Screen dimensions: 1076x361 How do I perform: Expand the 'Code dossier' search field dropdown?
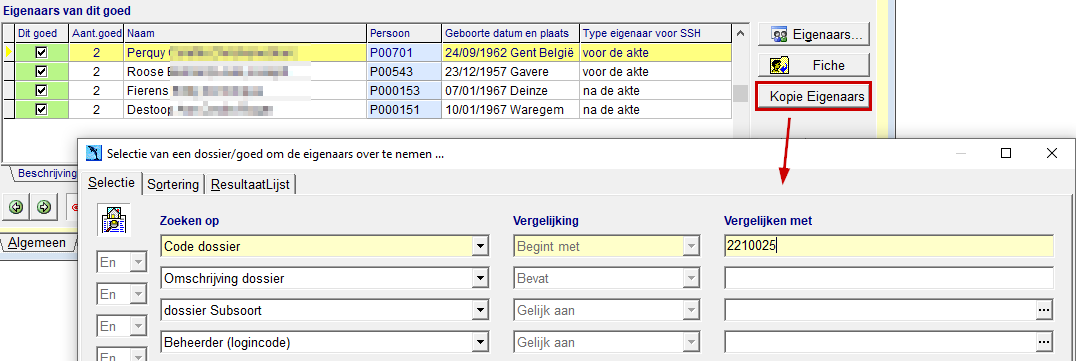(x=481, y=246)
